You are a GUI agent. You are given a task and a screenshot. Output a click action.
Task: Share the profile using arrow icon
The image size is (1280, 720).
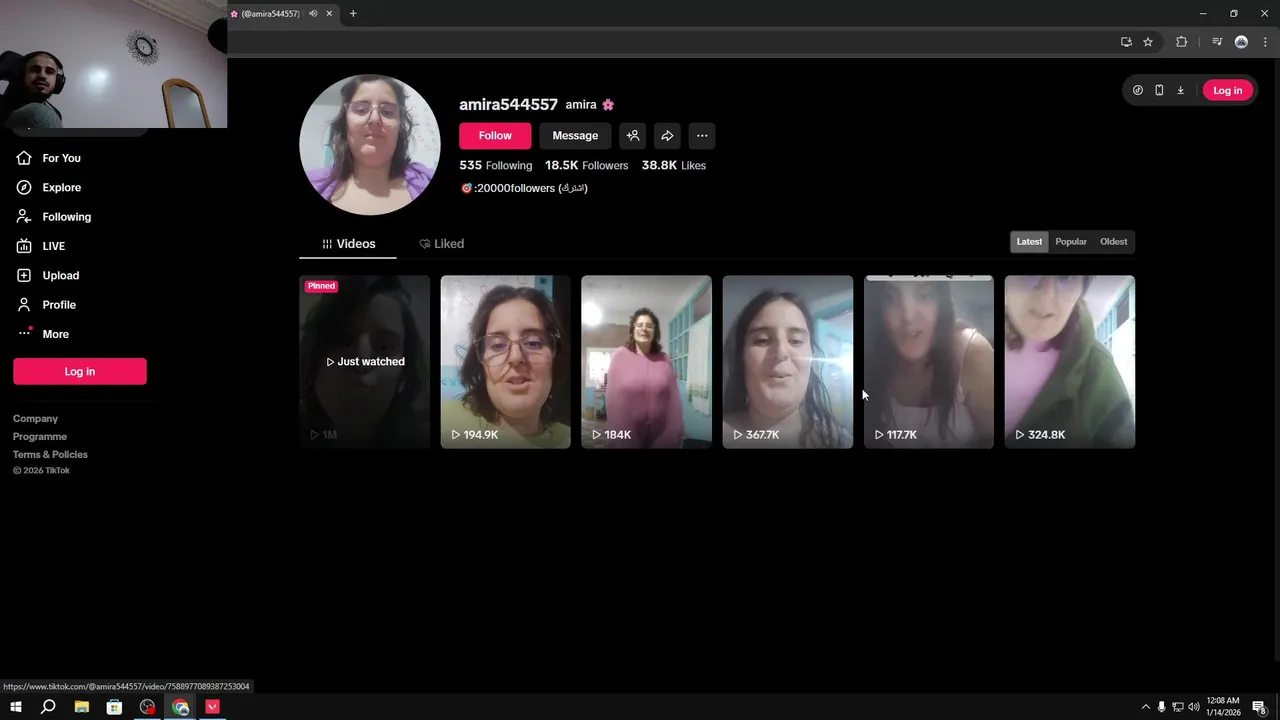[667, 136]
